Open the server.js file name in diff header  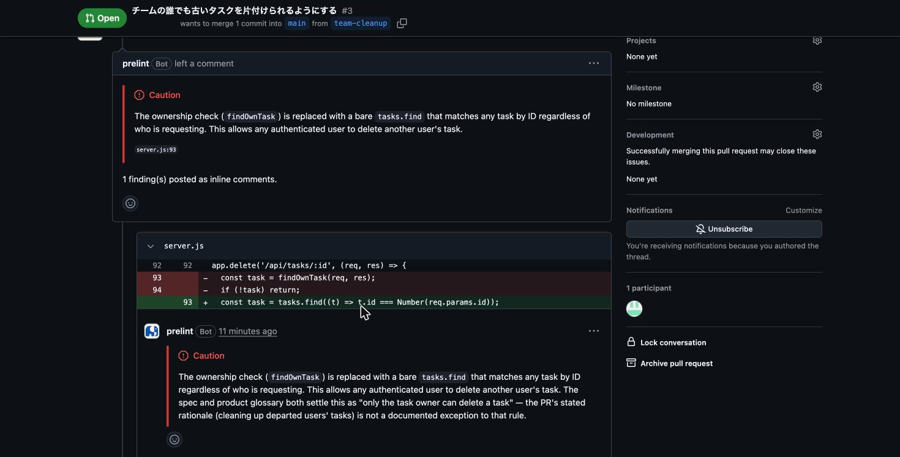(x=184, y=246)
